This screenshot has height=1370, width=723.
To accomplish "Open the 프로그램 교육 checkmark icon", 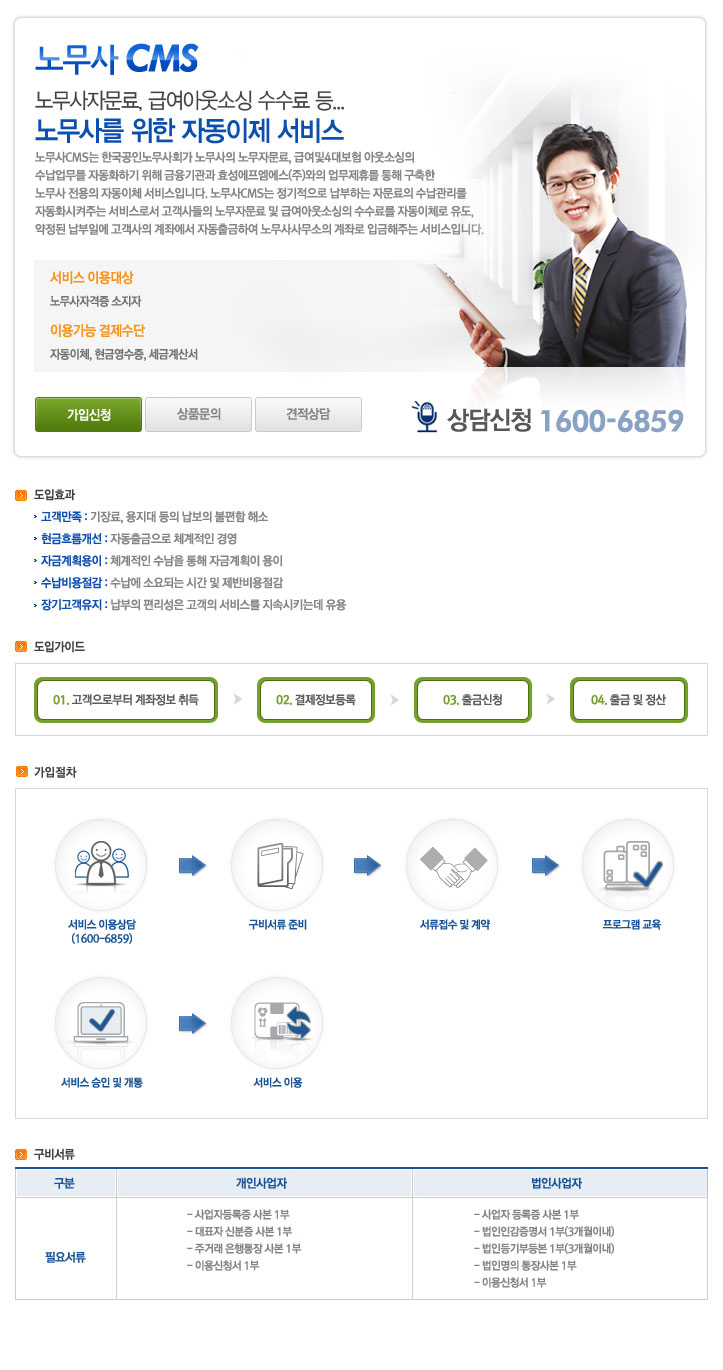I will click(628, 865).
